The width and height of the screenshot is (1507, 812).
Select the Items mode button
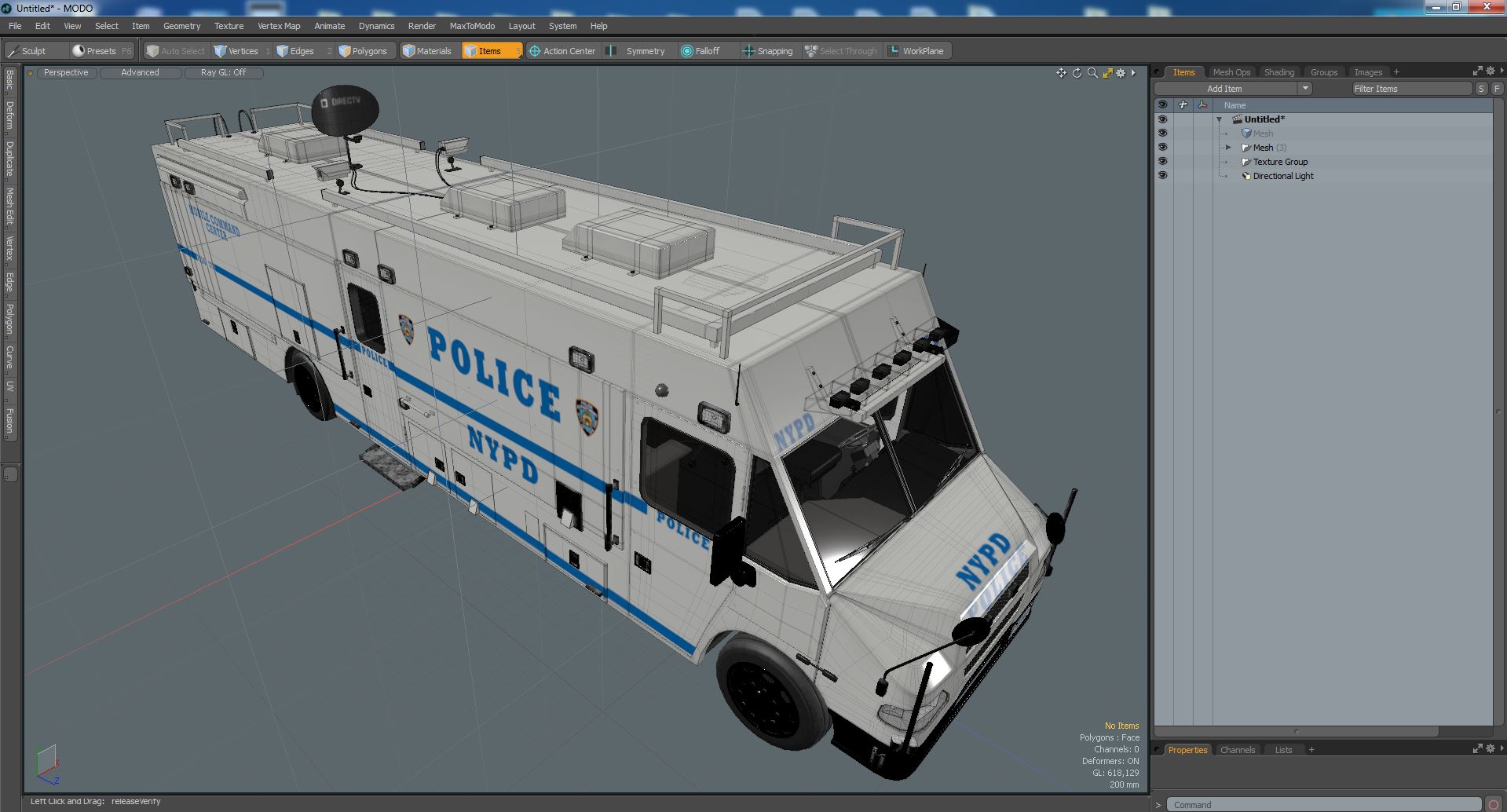491,51
